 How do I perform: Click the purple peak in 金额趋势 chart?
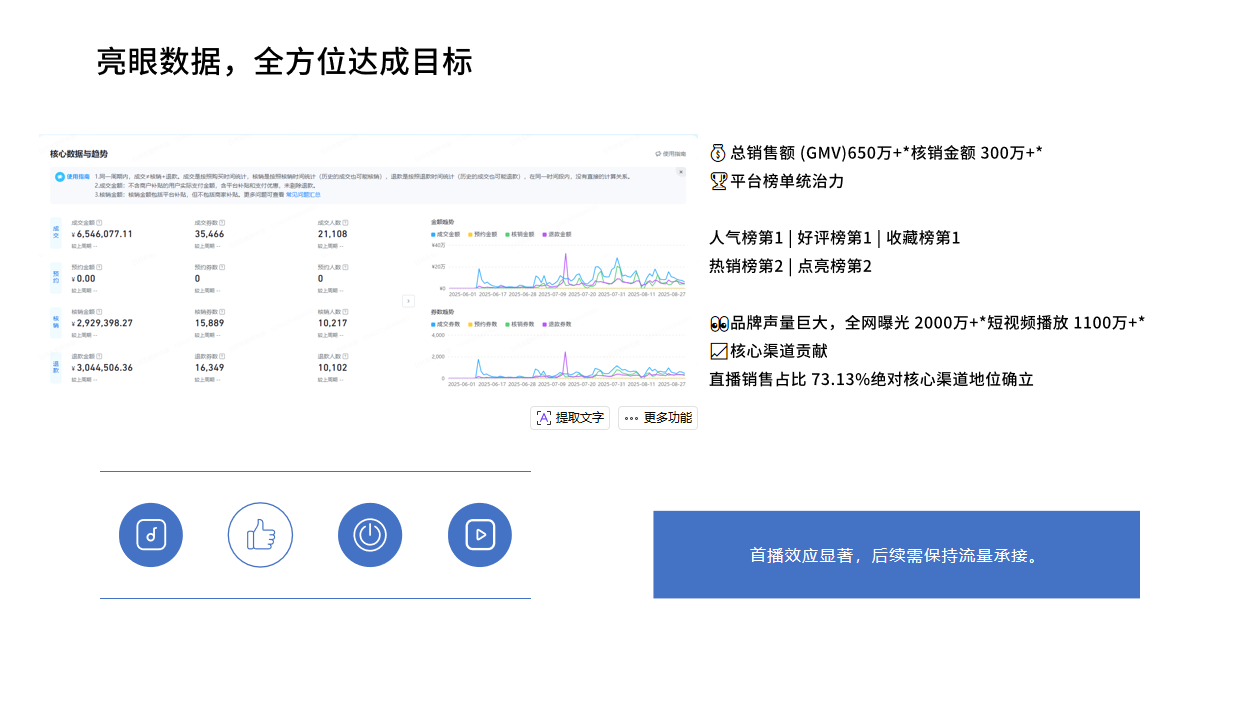(565, 255)
